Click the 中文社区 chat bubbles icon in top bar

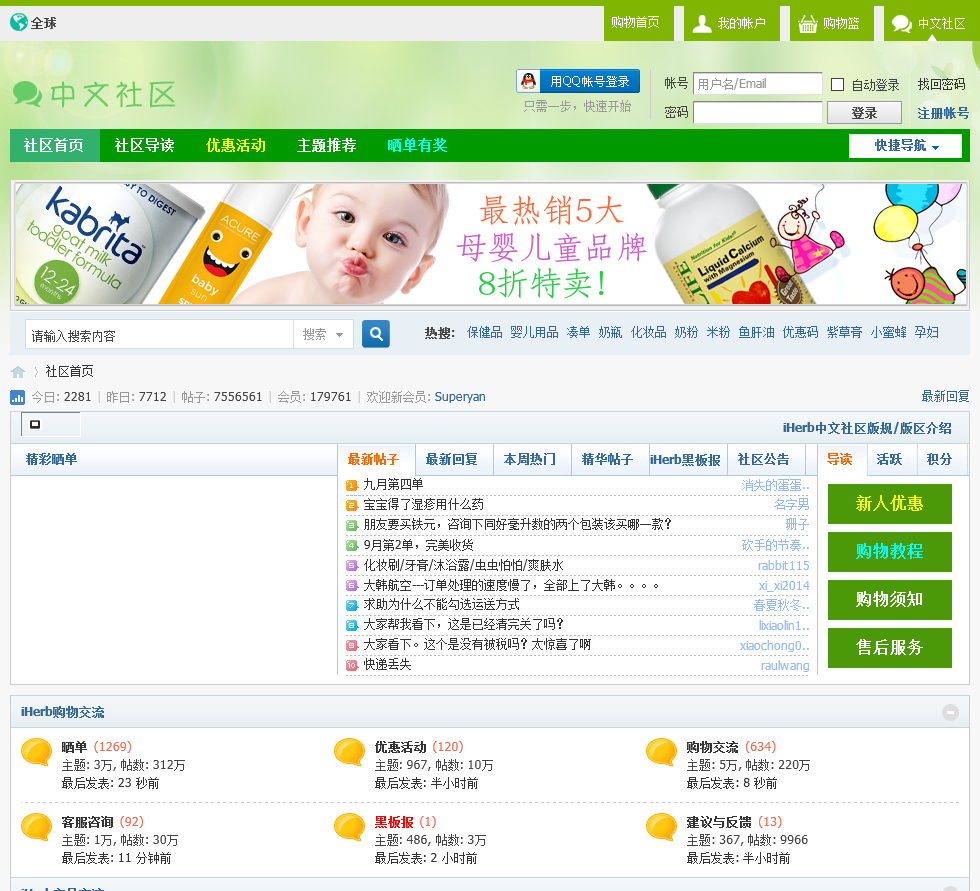[x=902, y=24]
